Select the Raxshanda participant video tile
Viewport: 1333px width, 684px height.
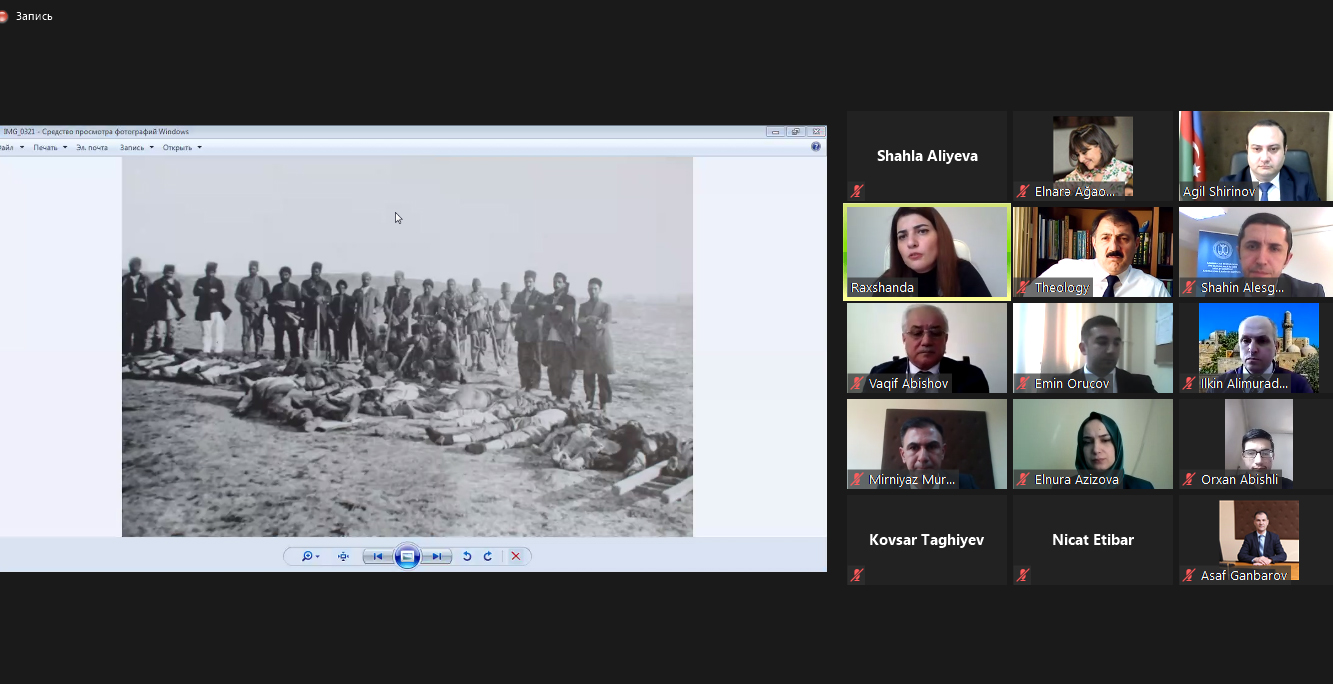[x=926, y=251]
